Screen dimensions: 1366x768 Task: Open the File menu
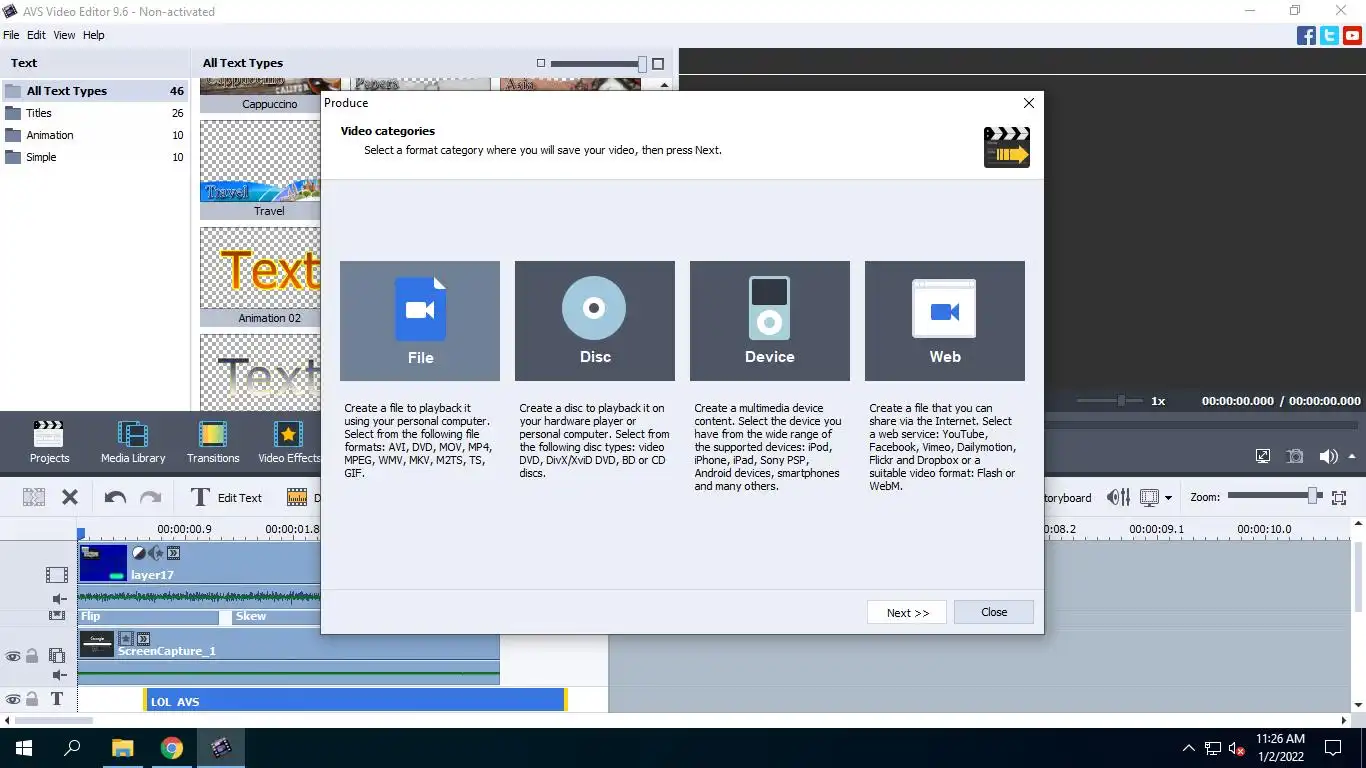click(11, 35)
